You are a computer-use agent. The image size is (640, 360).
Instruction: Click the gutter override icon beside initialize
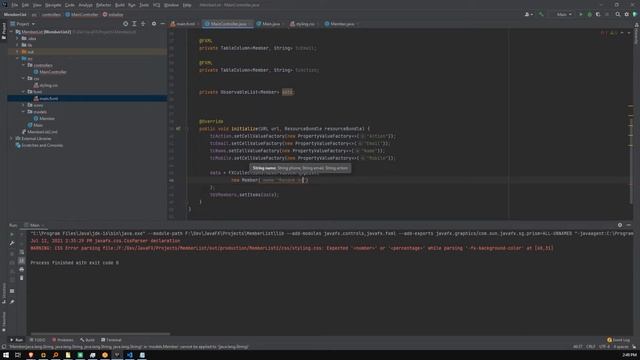178,129
